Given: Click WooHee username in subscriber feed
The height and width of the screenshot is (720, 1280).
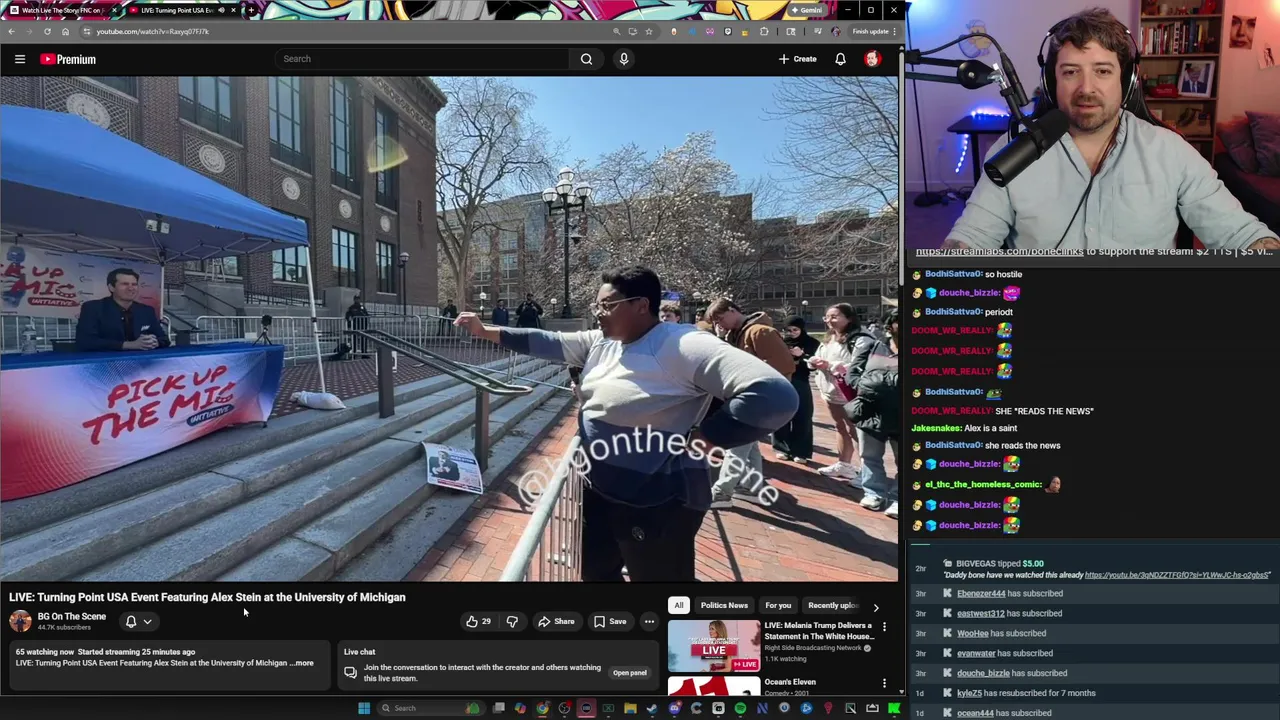Looking at the screenshot, I should tap(972, 634).
